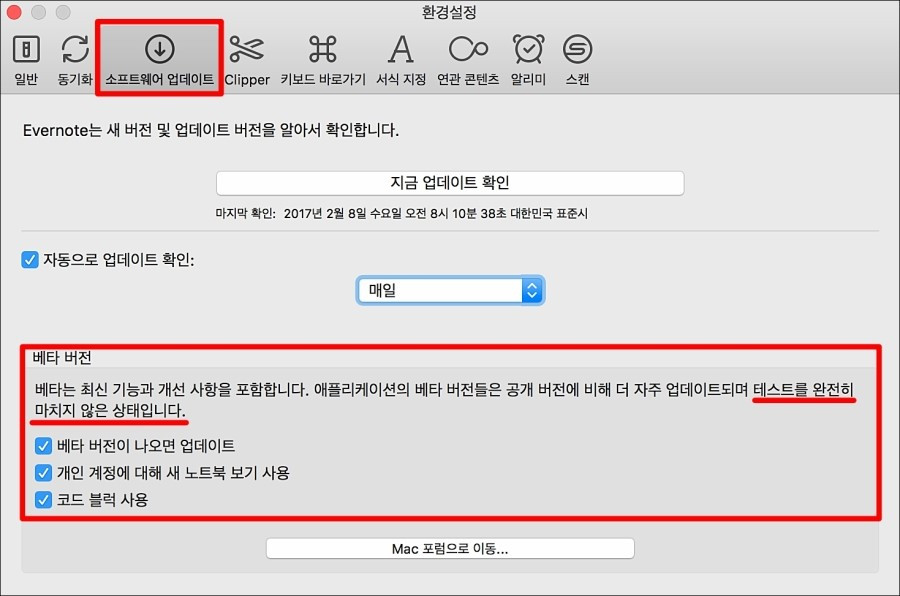Click the Mac 포럼으로 이동 button
Image resolution: width=900 pixels, height=596 pixels.
[450, 548]
